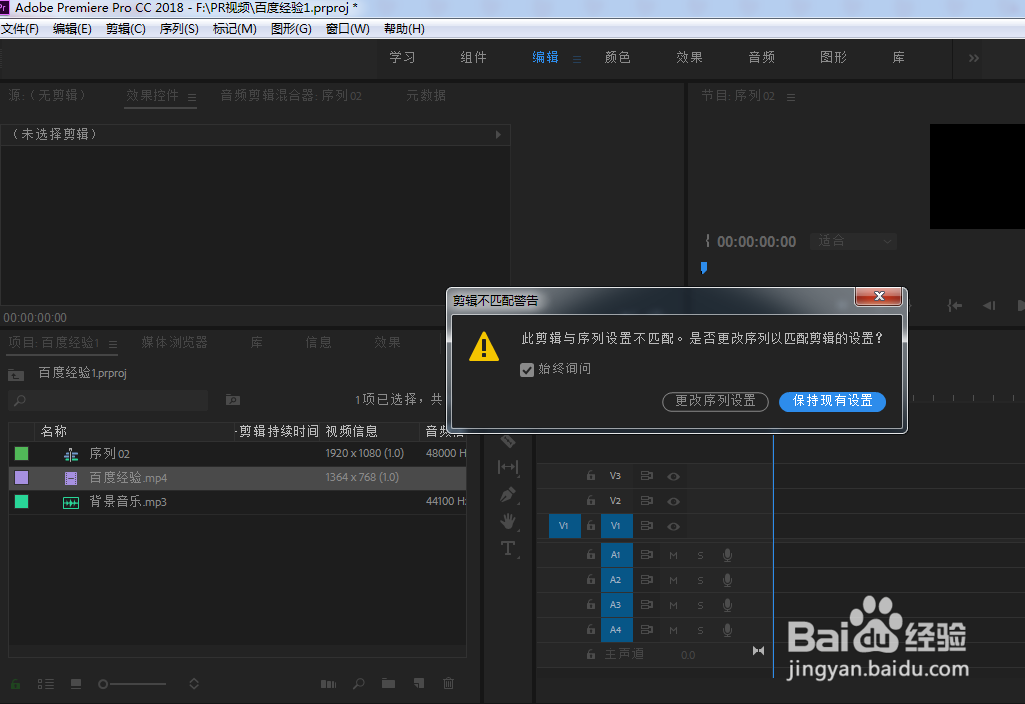Switch project panel to icon view
Image resolution: width=1025 pixels, height=704 pixels.
tap(76, 684)
